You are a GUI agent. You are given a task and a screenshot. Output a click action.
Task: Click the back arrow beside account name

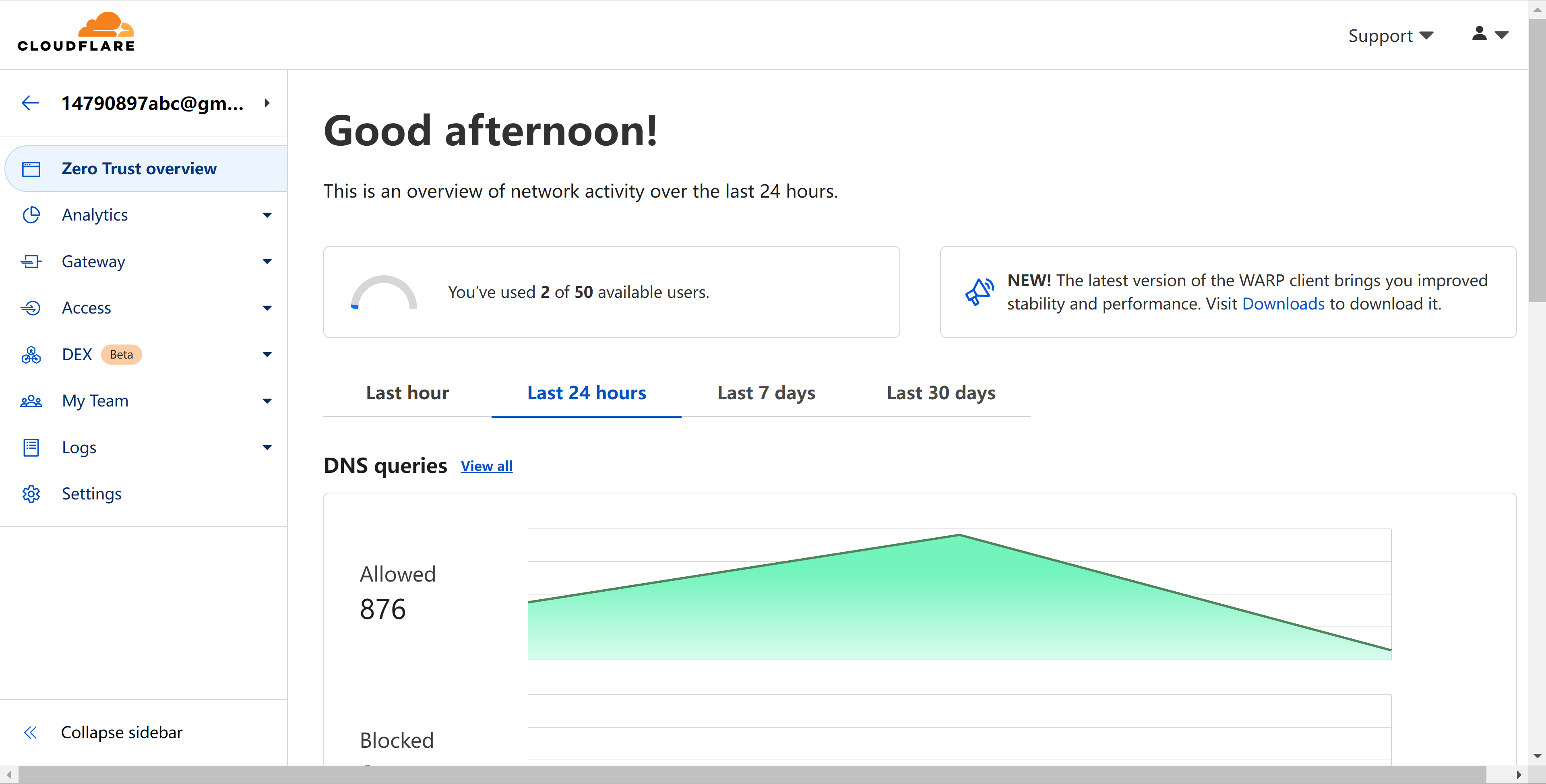[30, 103]
